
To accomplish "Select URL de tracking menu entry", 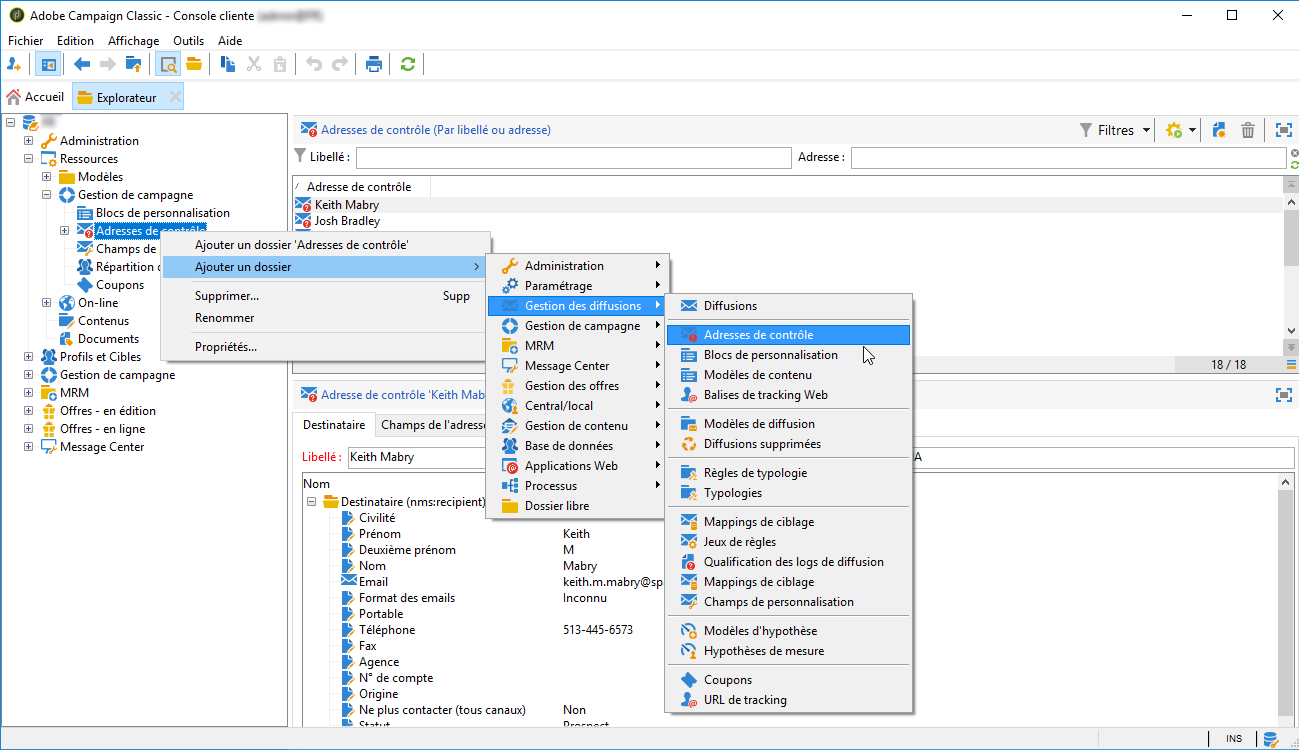I will [x=788, y=700].
